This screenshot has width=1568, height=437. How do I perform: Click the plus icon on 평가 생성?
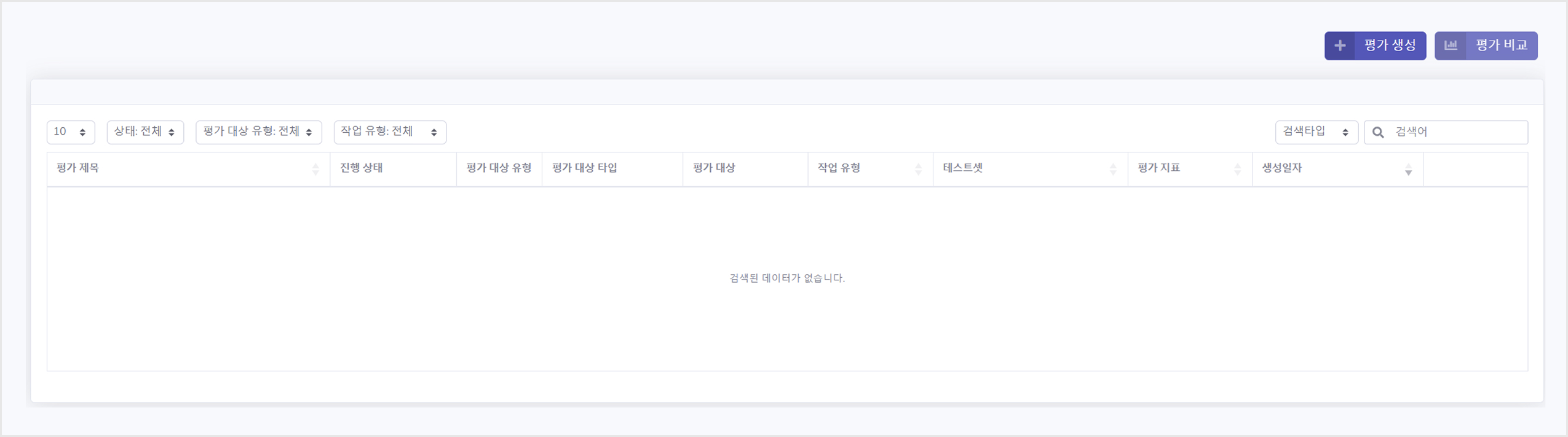(1340, 45)
